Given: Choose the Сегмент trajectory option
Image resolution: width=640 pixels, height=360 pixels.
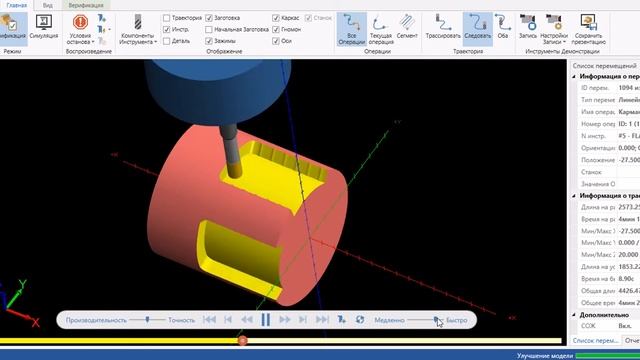Looking at the screenshot, I should point(407,27).
